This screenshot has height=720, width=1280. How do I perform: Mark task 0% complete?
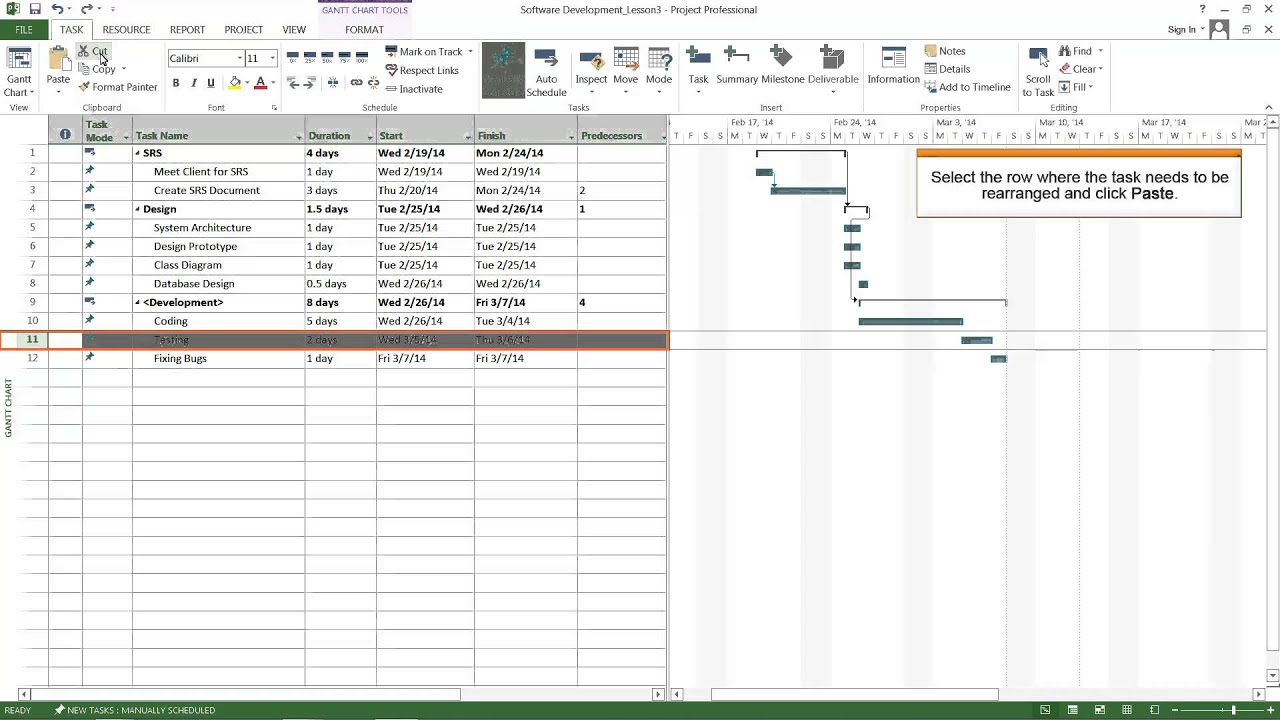pyautogui.click(x=292, y=58)
